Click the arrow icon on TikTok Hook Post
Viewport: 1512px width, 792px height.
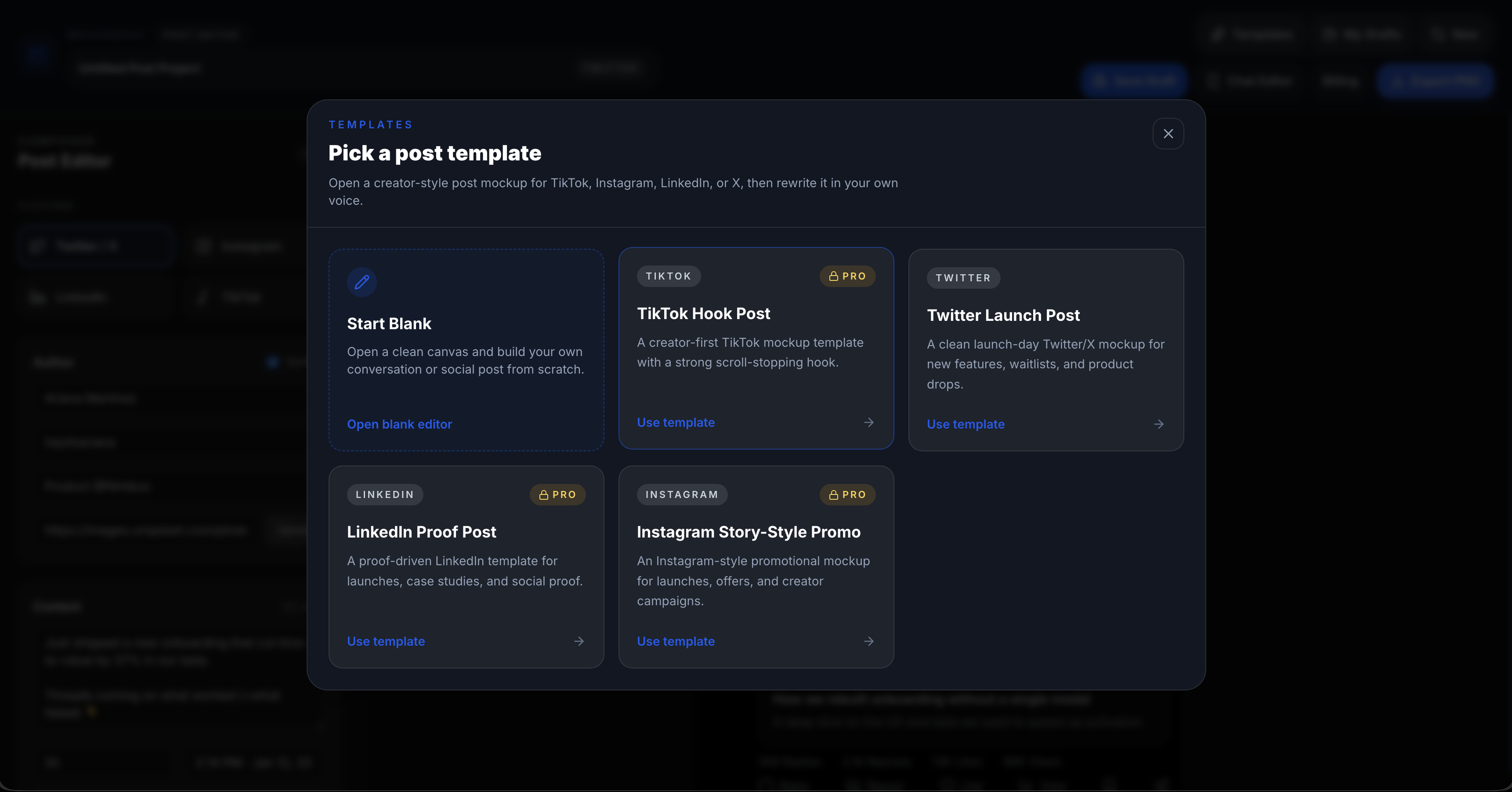pyautogui.click(x=869, y=422)
